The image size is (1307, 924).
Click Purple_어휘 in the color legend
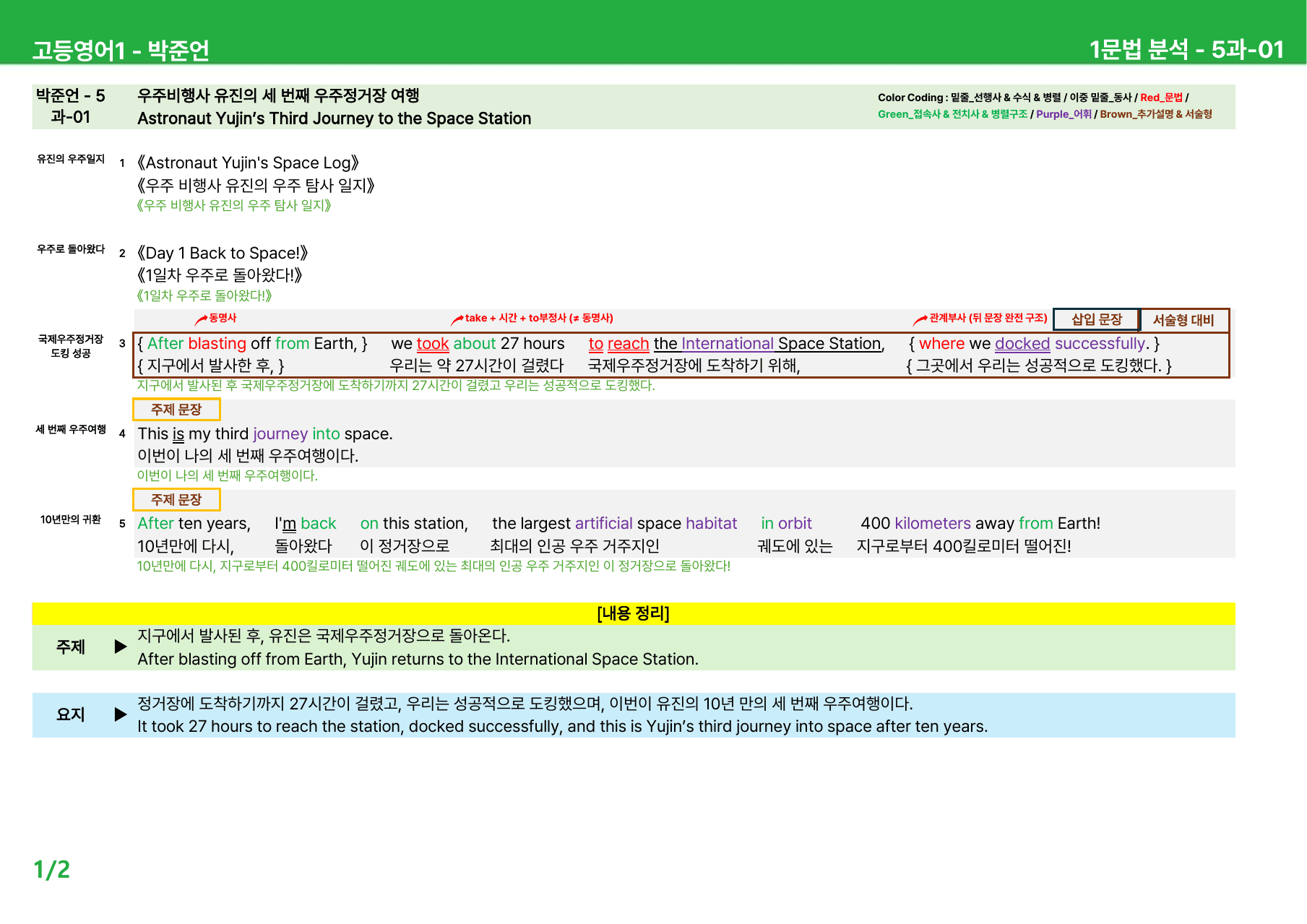pyautogui.click(x=1064, y=114)
